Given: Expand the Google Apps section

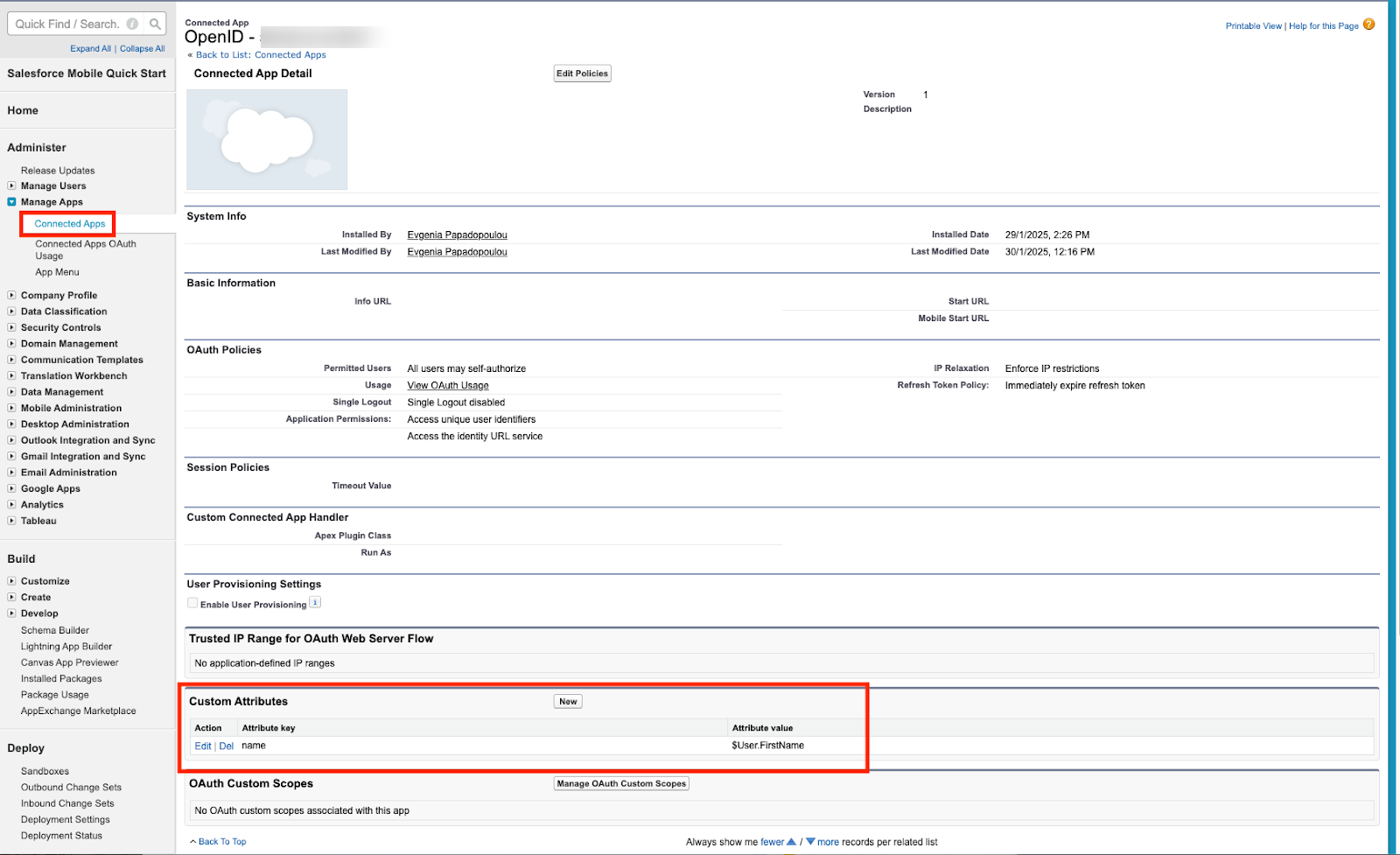Looking at the screenshot, I should point(11,488).
